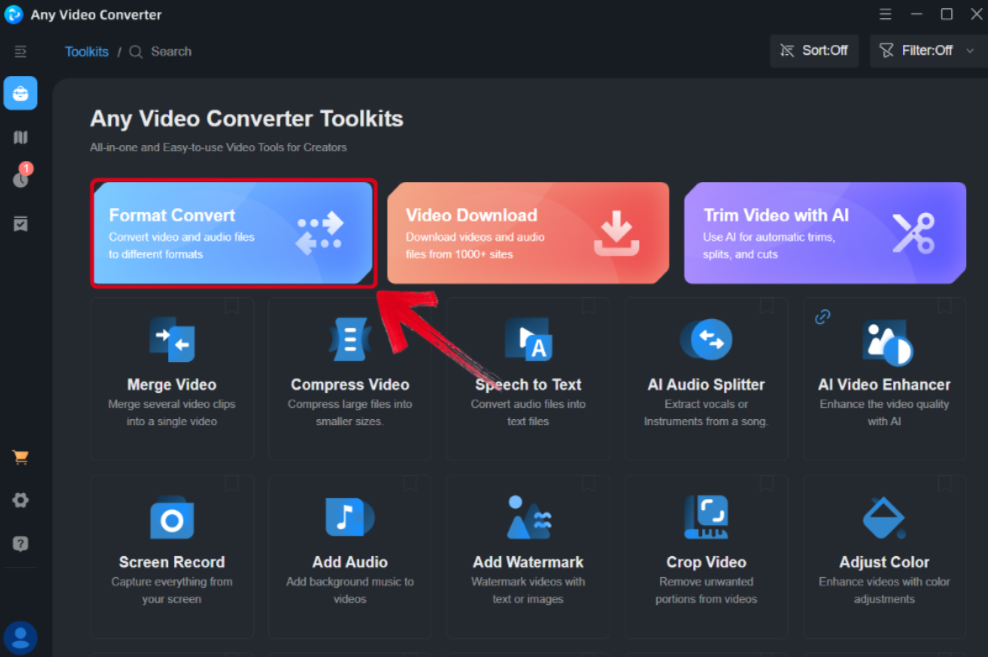Open the title bar hamburger menu
The height and width of the screenshot is (657, 988).
[885, 14]
